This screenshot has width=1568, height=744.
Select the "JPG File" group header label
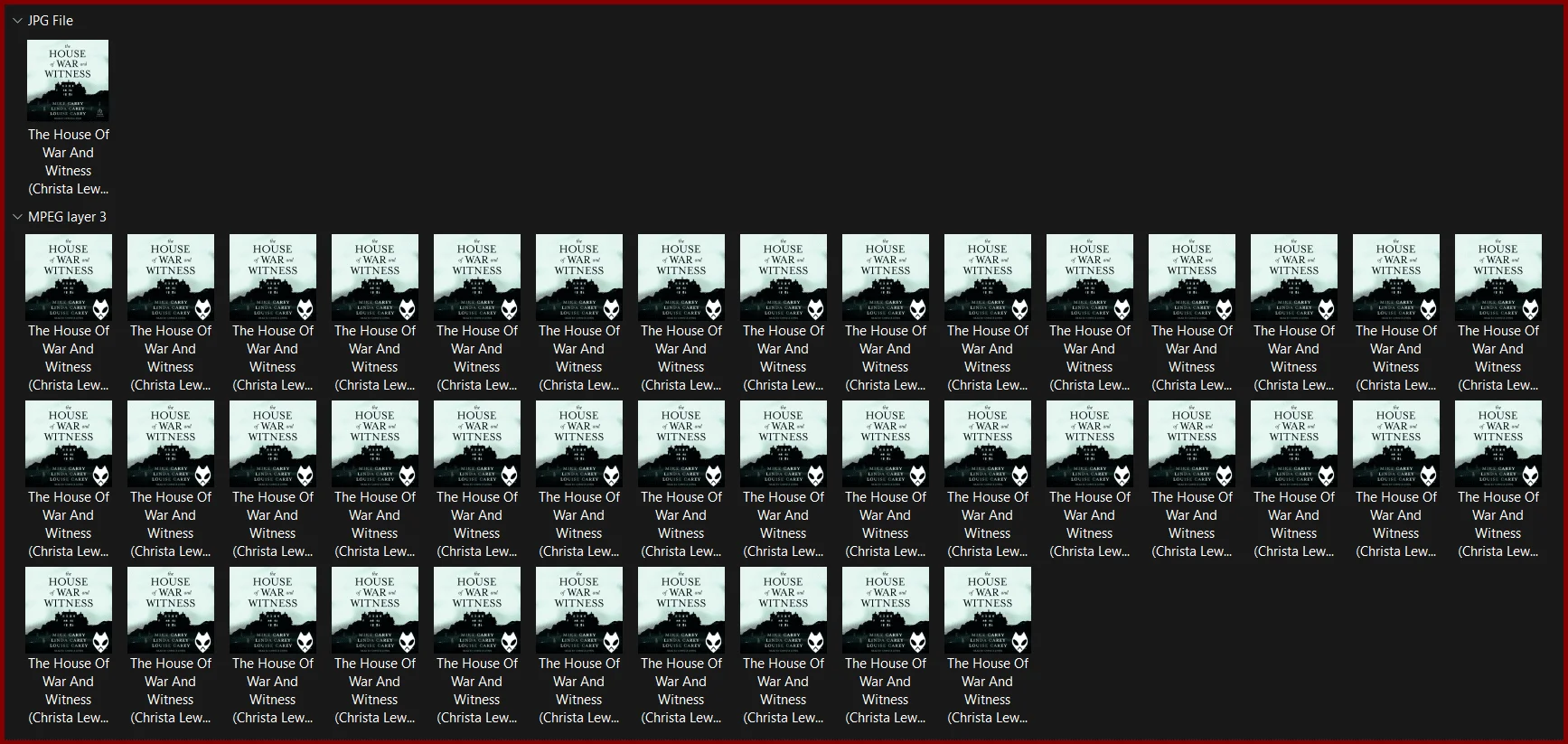pos(51,21)
